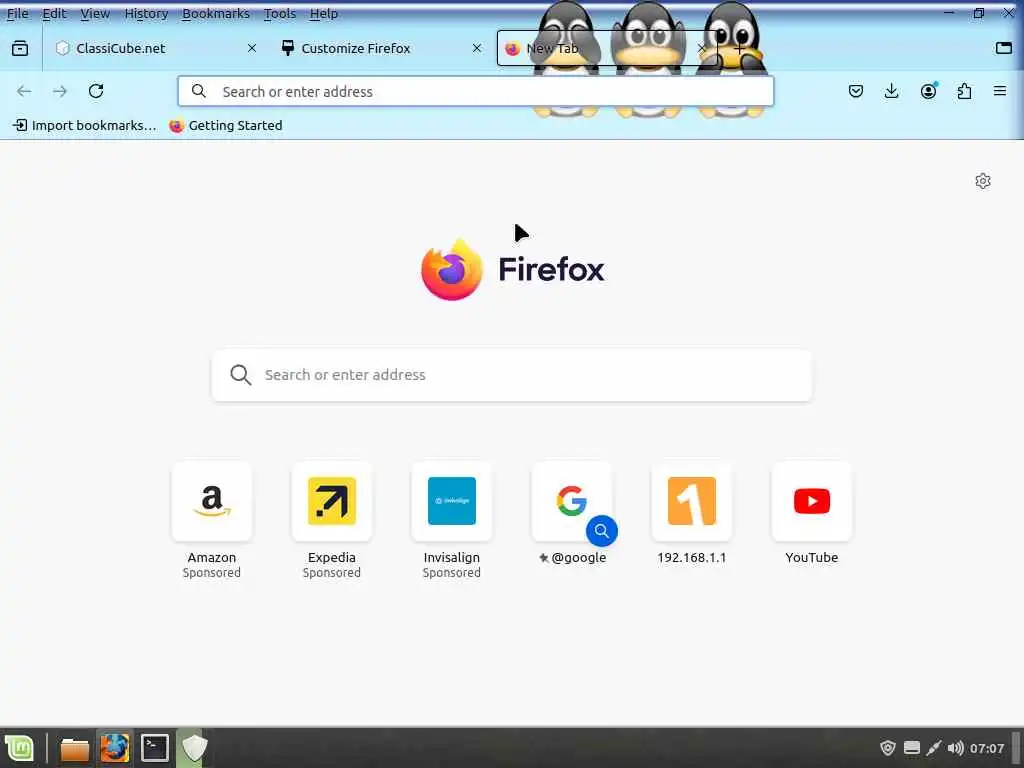Click the sidebar icon at the tab bar's right end
This screenshot has height=768, width=1024.
pos(1004,48)
